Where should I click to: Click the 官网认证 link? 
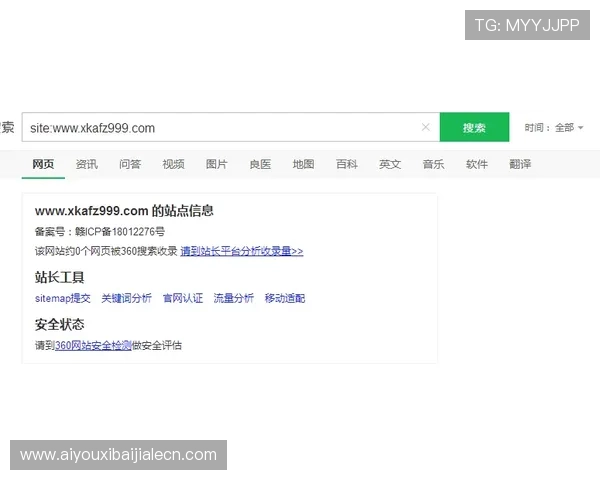coord(183,298)
